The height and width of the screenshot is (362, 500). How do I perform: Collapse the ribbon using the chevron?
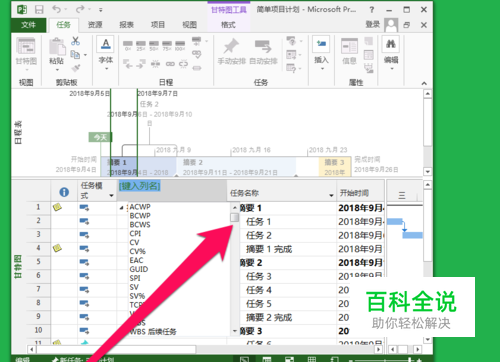424,83
